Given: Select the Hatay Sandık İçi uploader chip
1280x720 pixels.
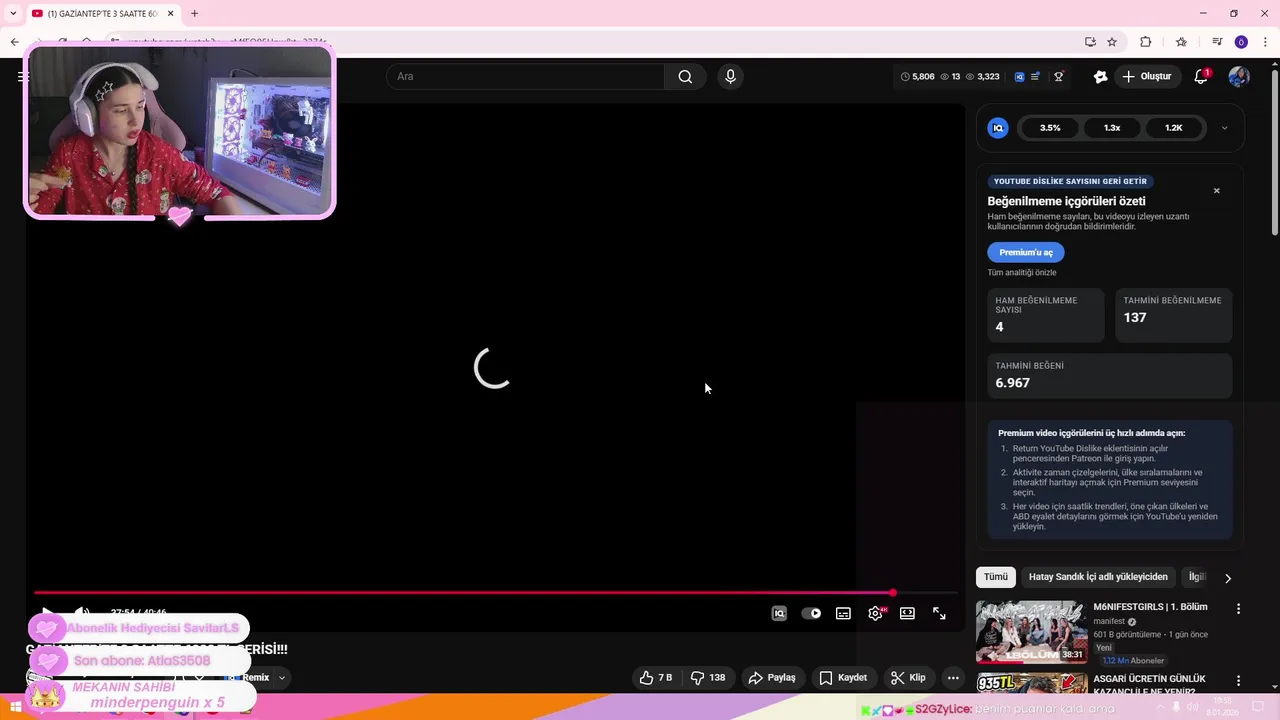Looking at the screenshot, I should pyautogui.click(x=1098, y=577).
